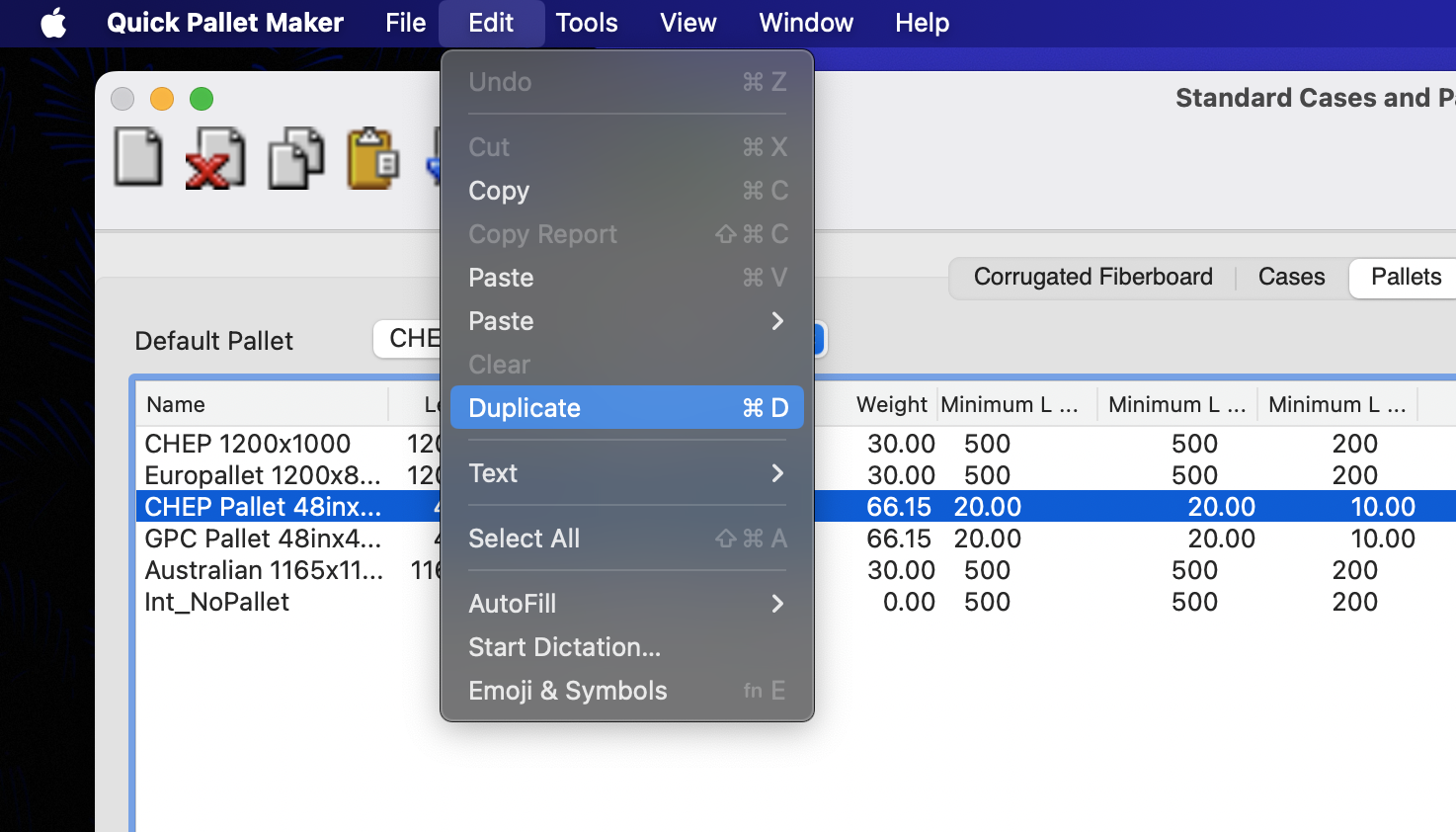Select the Australian 1165x11... row

click(x=795, y=570)
